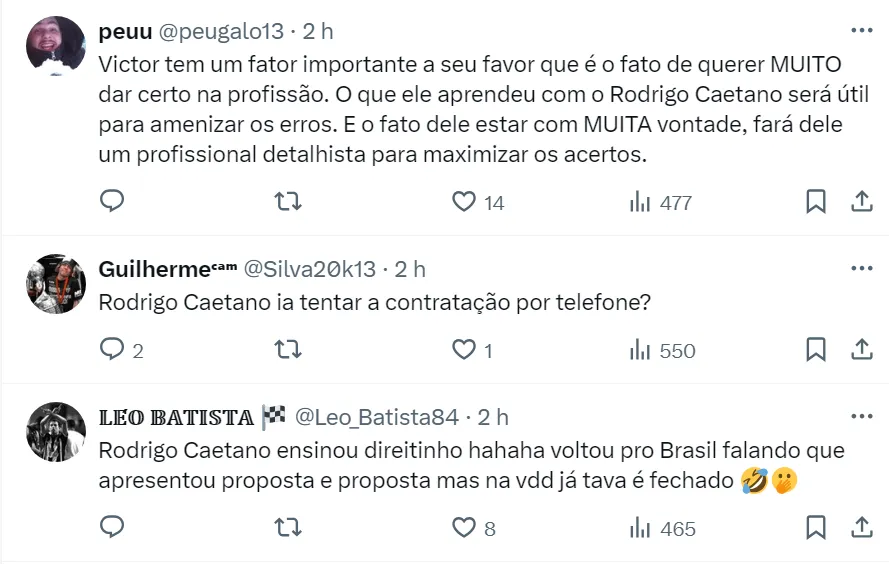Bookmark peuu's tweet

[x=816, y=202]
